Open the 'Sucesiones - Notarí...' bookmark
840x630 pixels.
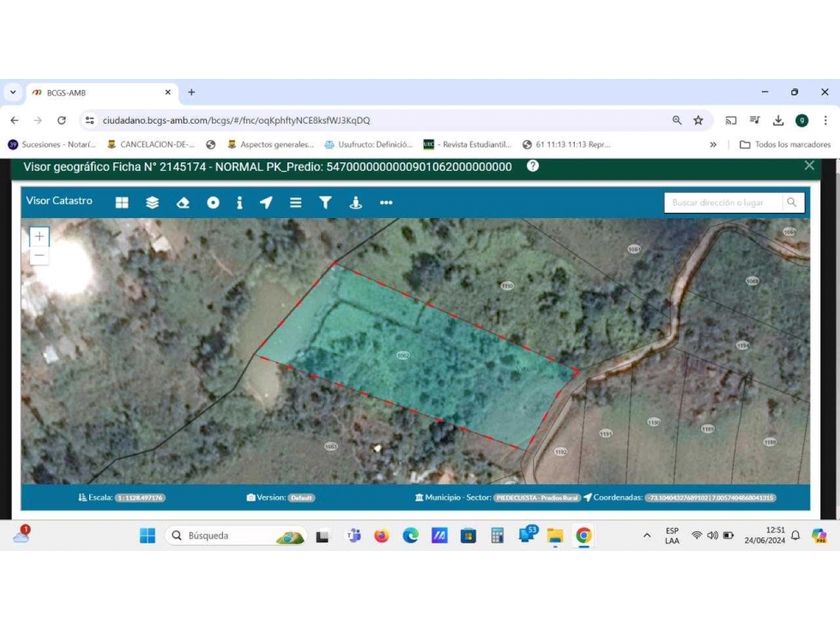pos(52,144)
